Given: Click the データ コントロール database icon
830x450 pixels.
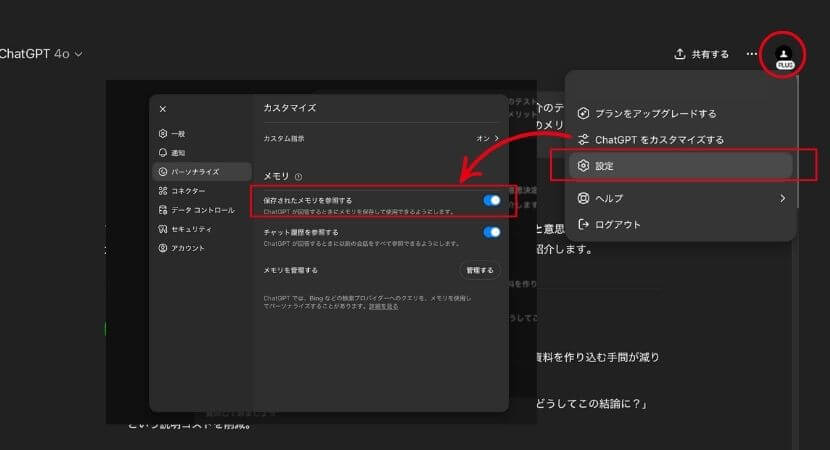Looking at the screenshot, I should coord(163,210).
